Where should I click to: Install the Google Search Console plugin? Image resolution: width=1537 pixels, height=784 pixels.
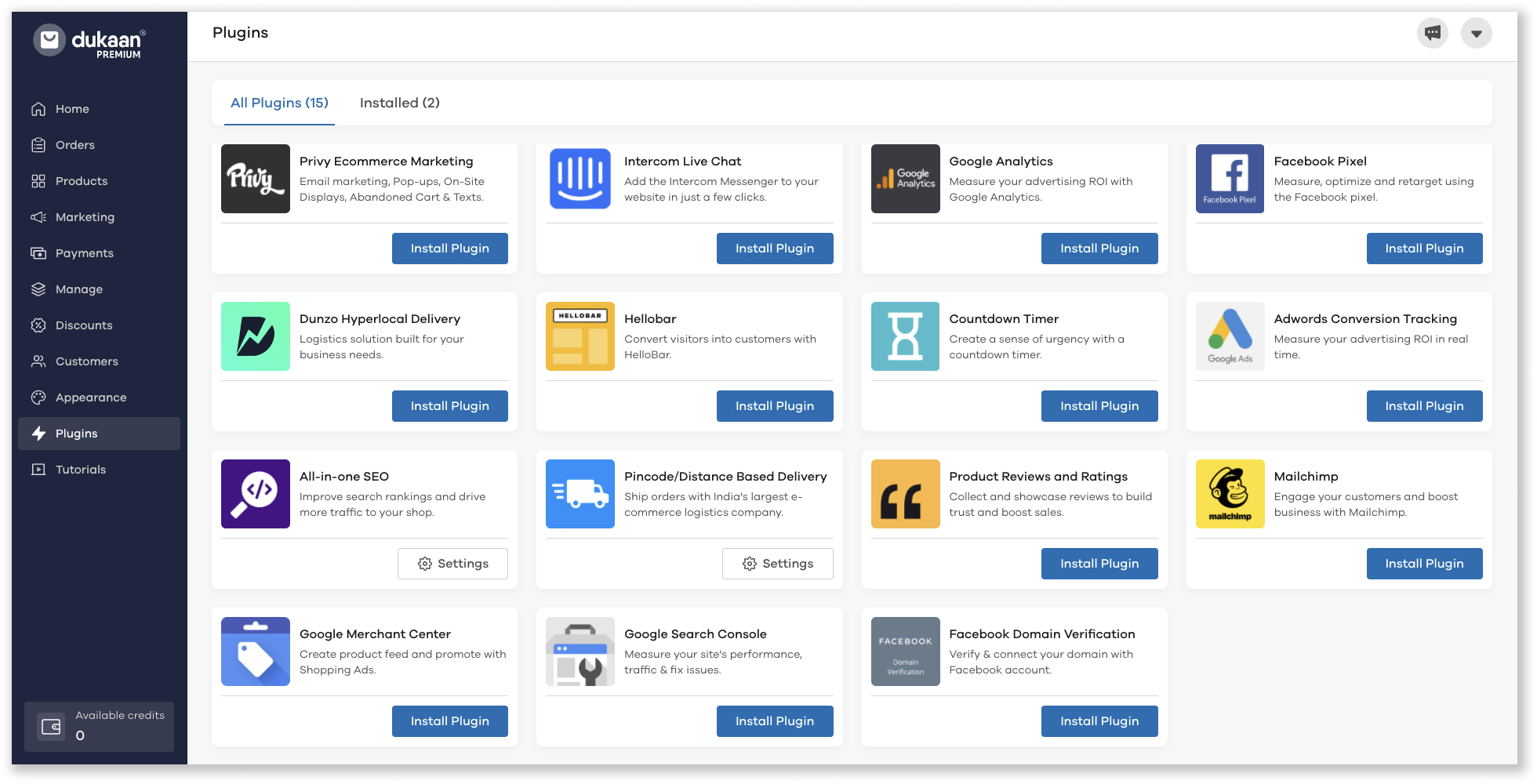[x=775, y=721]
